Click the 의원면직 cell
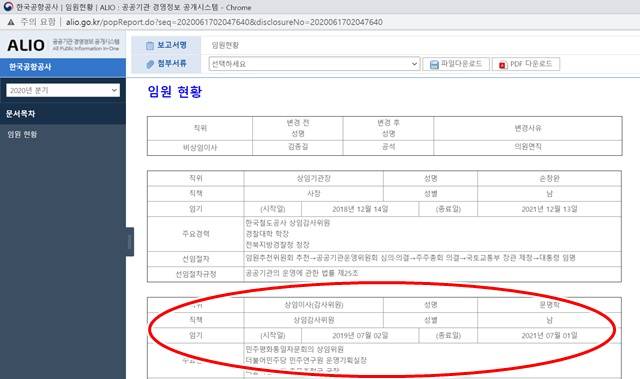 point(528,147)
